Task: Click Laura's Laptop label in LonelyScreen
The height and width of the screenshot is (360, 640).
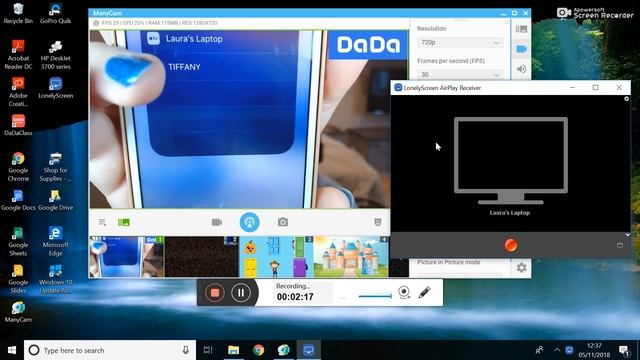Action: pyautogui.click(x=510, y=213)
